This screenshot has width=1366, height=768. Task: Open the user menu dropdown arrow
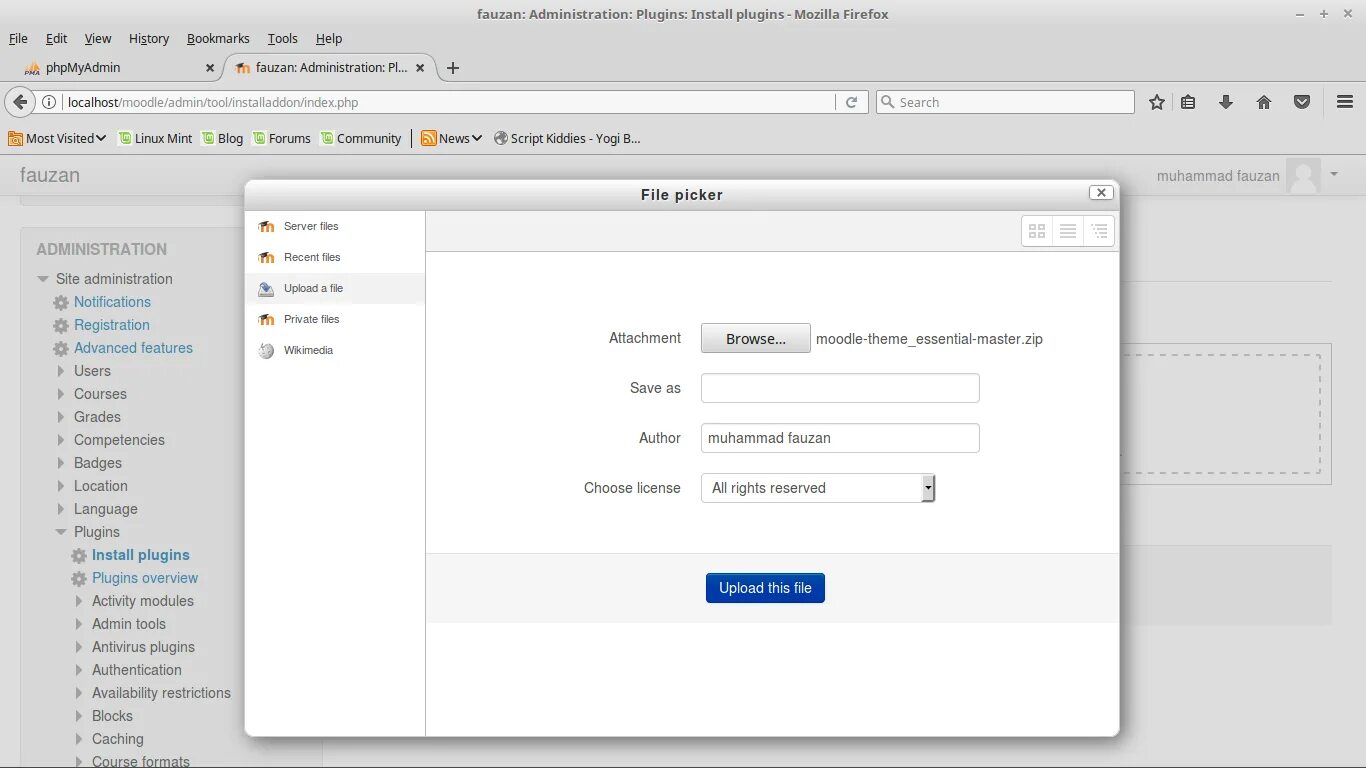[1334, 174]
